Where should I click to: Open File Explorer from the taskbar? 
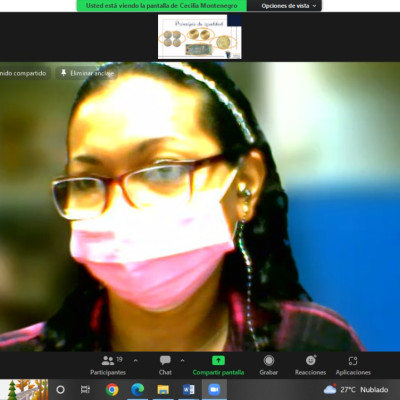[x=163, y=389]
